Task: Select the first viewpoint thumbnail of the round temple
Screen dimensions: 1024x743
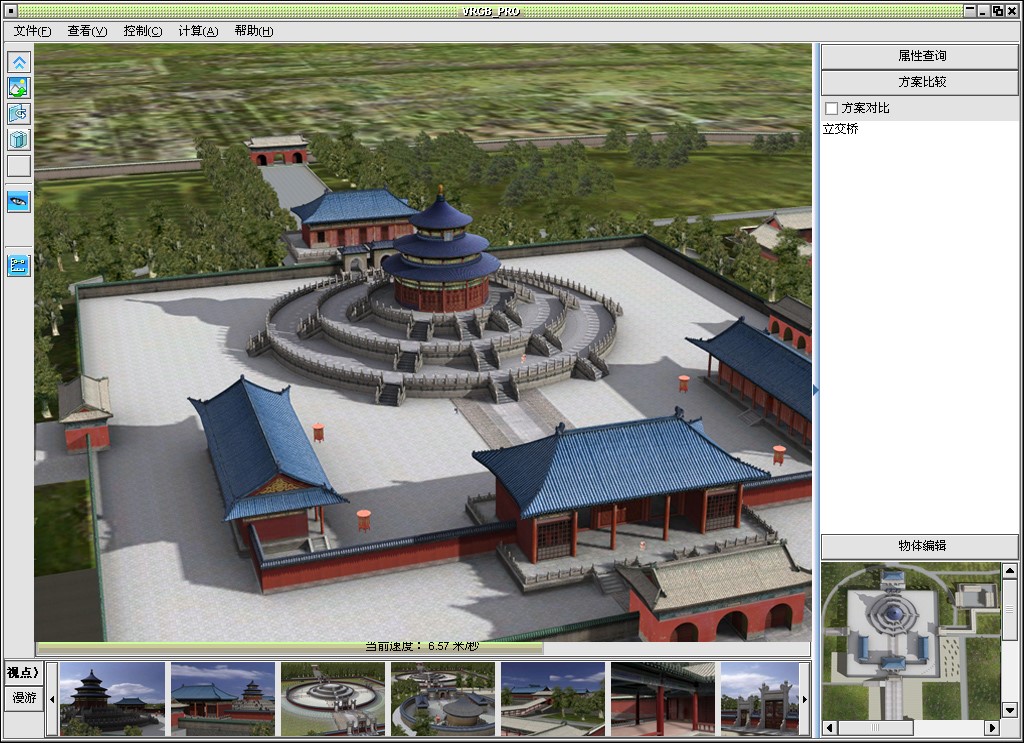Action: pyautogui.click(x=112, y=699)
